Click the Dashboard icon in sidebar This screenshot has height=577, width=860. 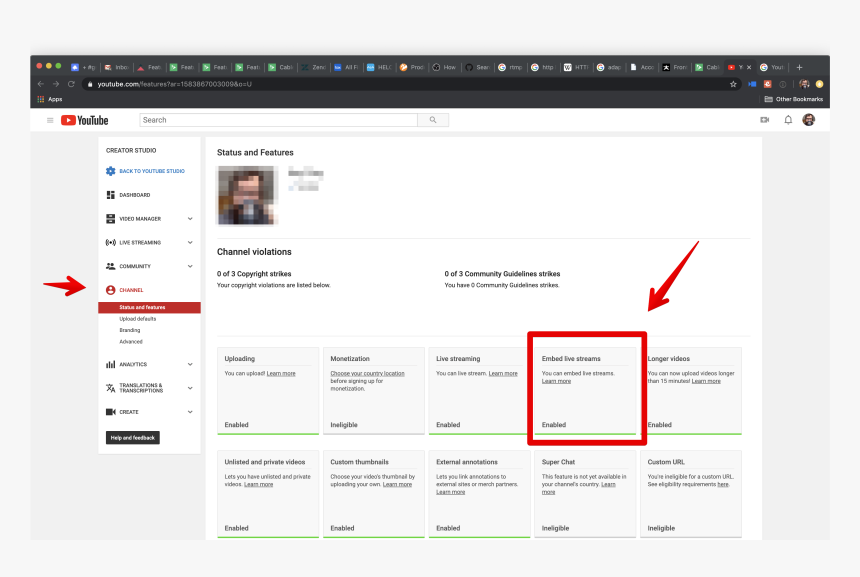pos(111,195)
